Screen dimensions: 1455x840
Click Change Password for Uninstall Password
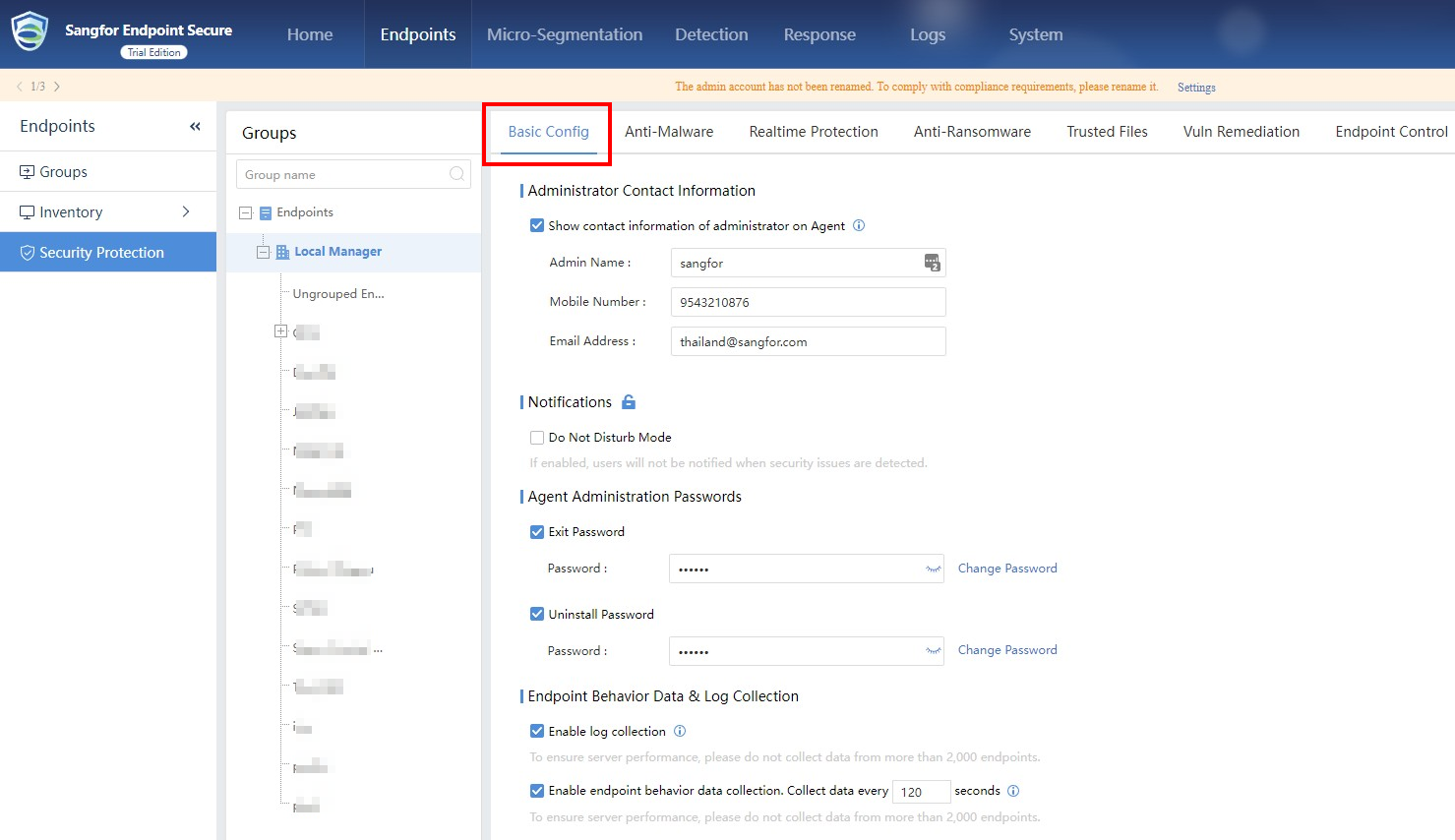coord(1007,650)
